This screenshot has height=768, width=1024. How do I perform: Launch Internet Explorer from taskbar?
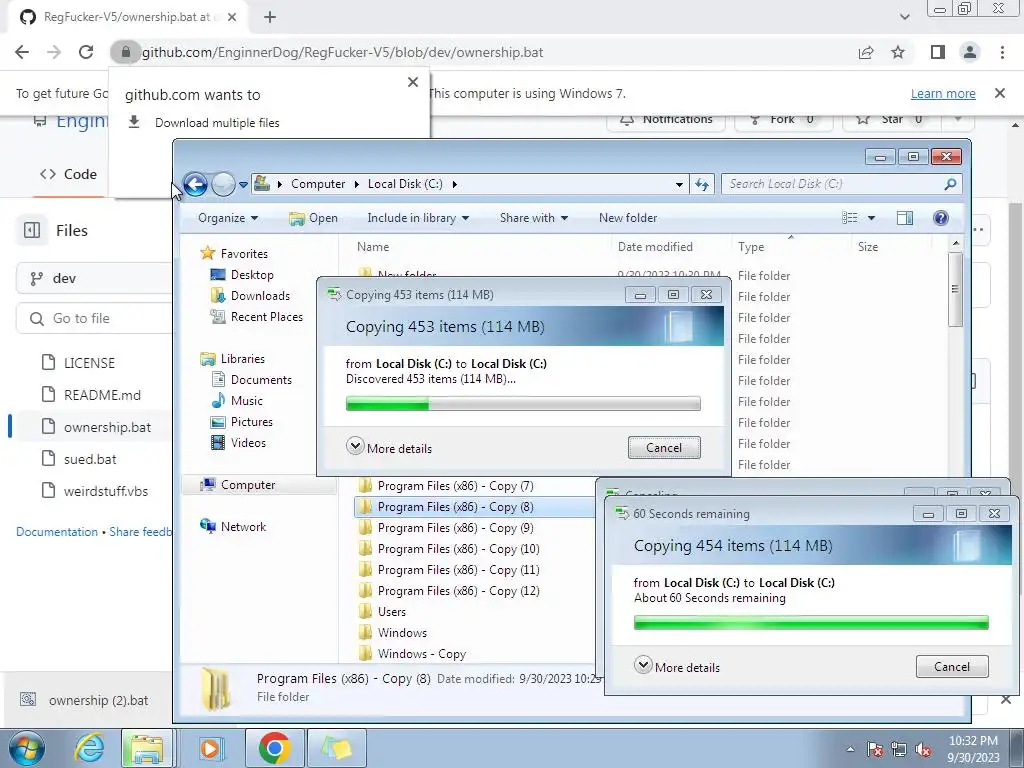(x=89, y=748)
